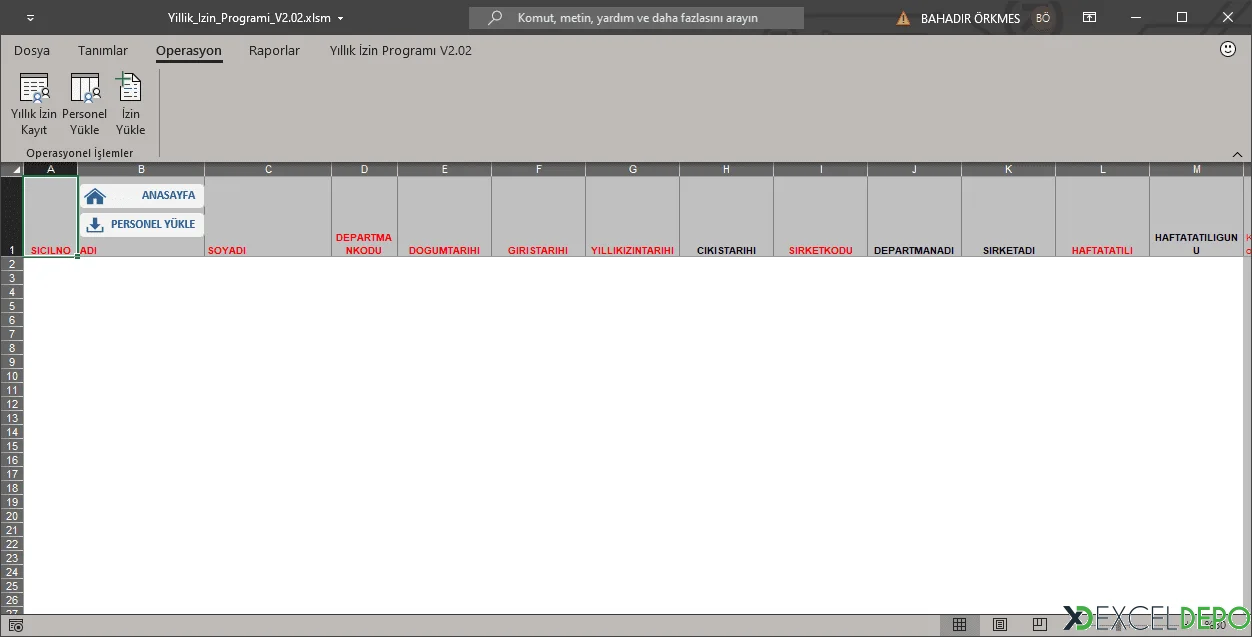Collapse the ribbon with the chevron
This screenshot has height=637, width=1252.
[1237, 154]
